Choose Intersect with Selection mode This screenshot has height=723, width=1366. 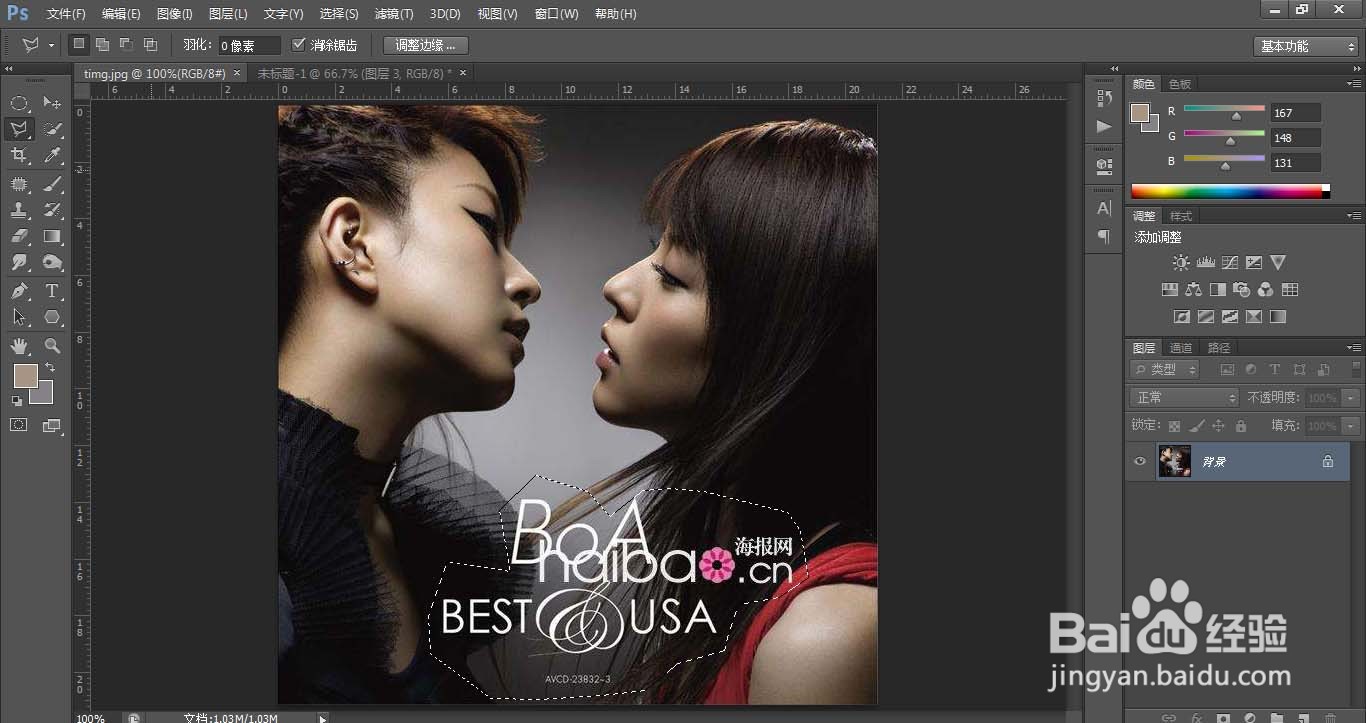point(150,44)
